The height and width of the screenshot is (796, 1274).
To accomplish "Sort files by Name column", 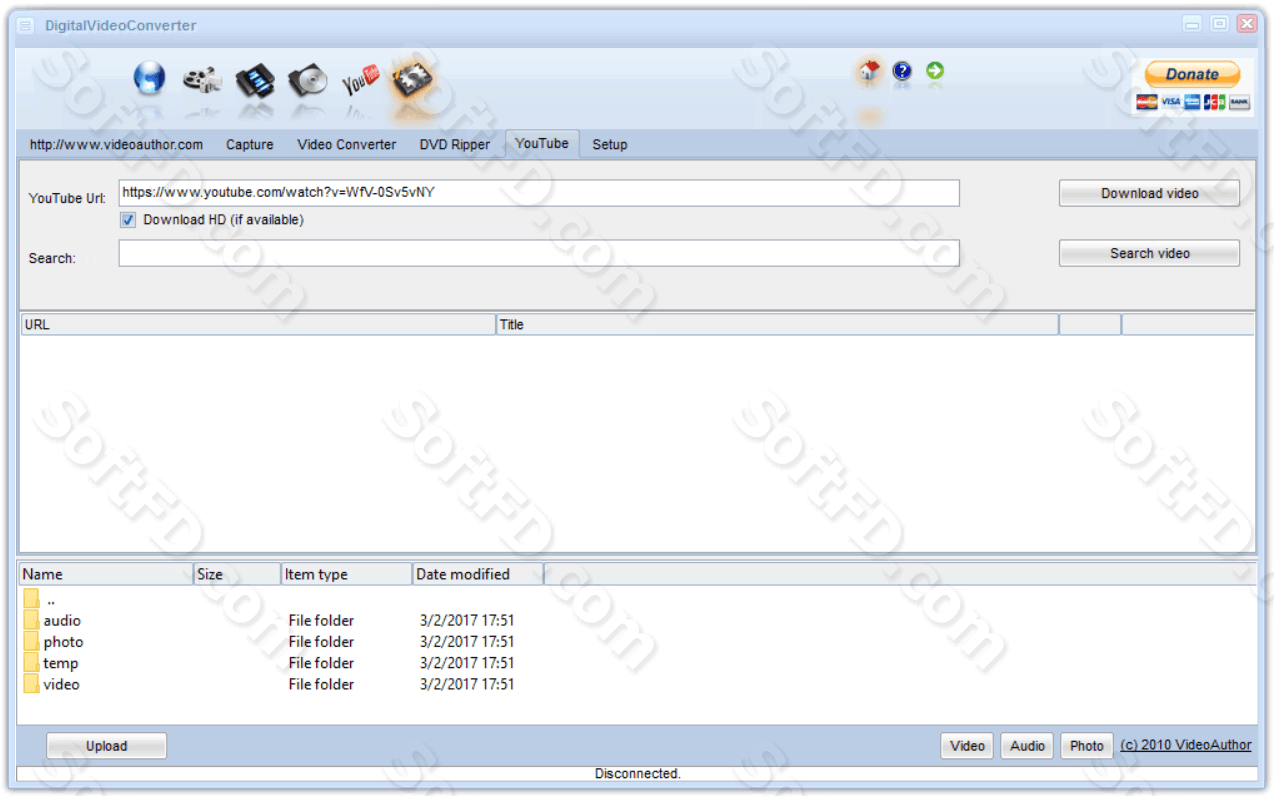I will click(x=106, y=574).
